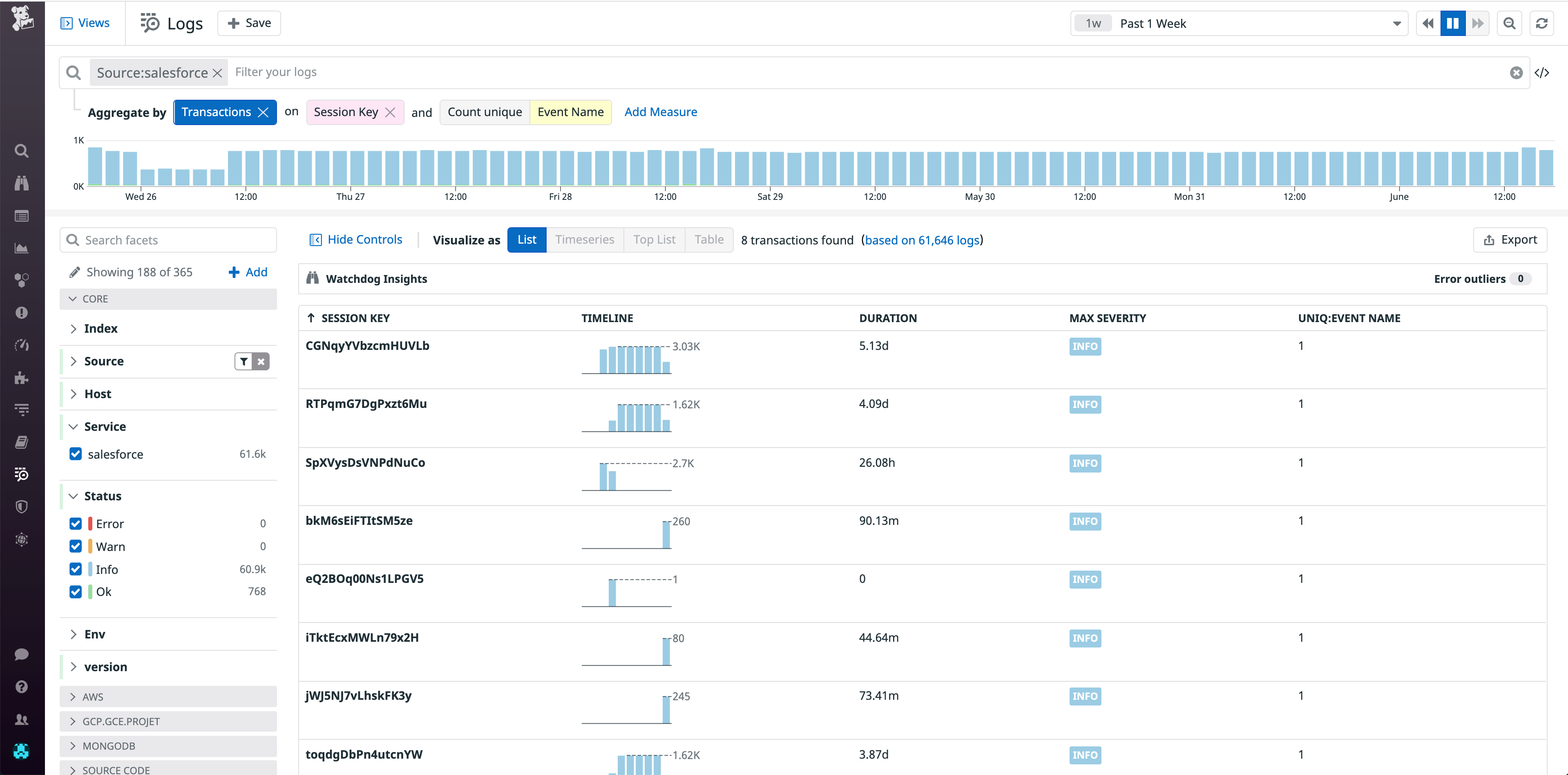The height and width of the screenshot is (775, 1568).
Task: Pause live updates with the blue pause control
Action: [1453, 23]
